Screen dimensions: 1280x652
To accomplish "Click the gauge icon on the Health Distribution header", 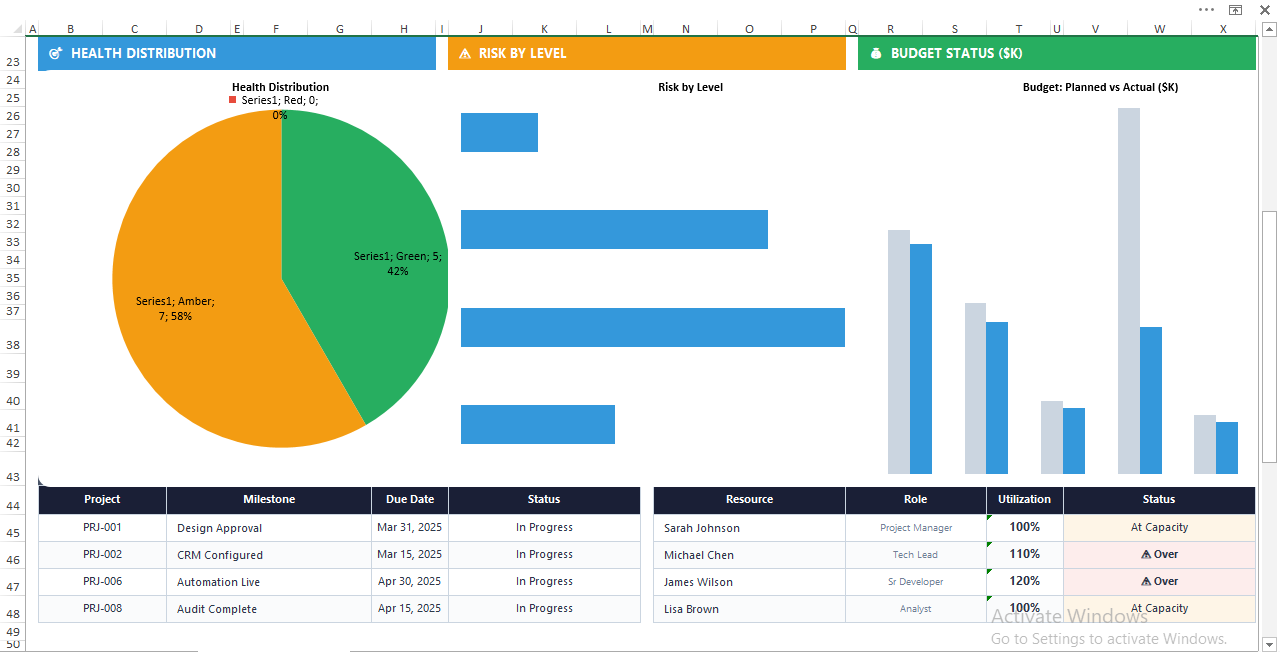I will pos(56,53).
